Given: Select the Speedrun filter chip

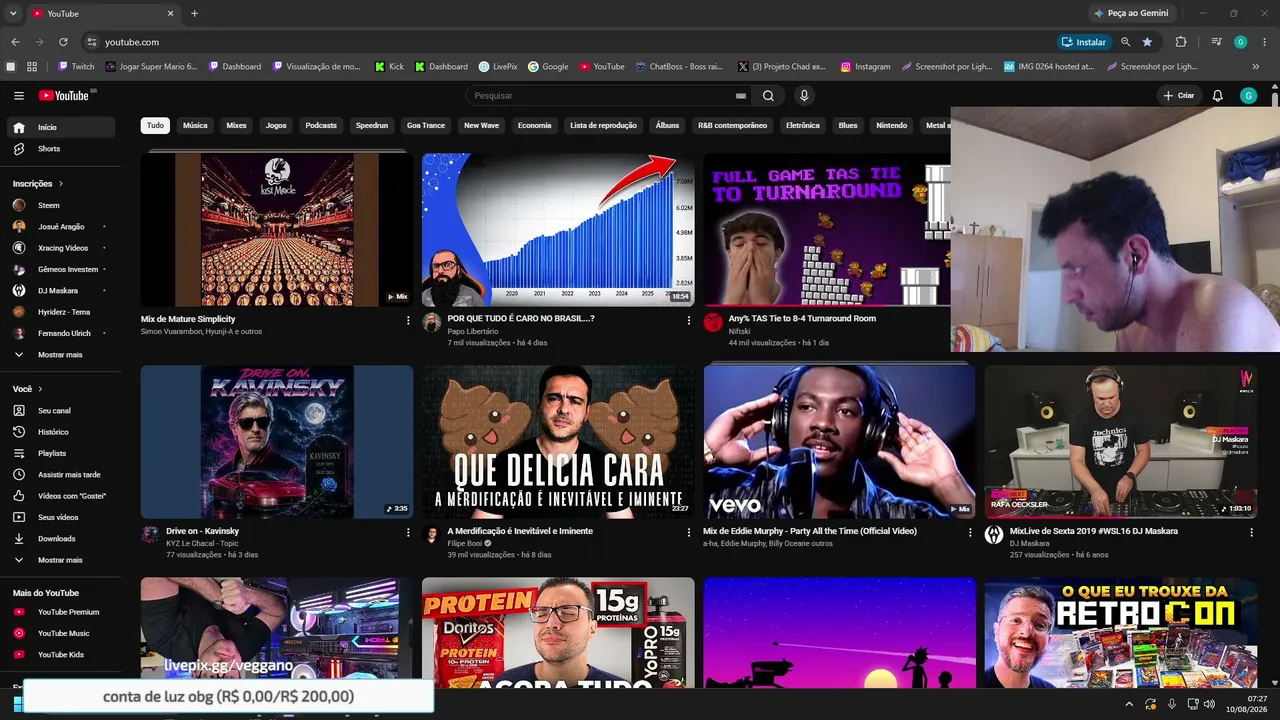Looking at the screenshot, I should pyautogui.click(x=372, y=126).
